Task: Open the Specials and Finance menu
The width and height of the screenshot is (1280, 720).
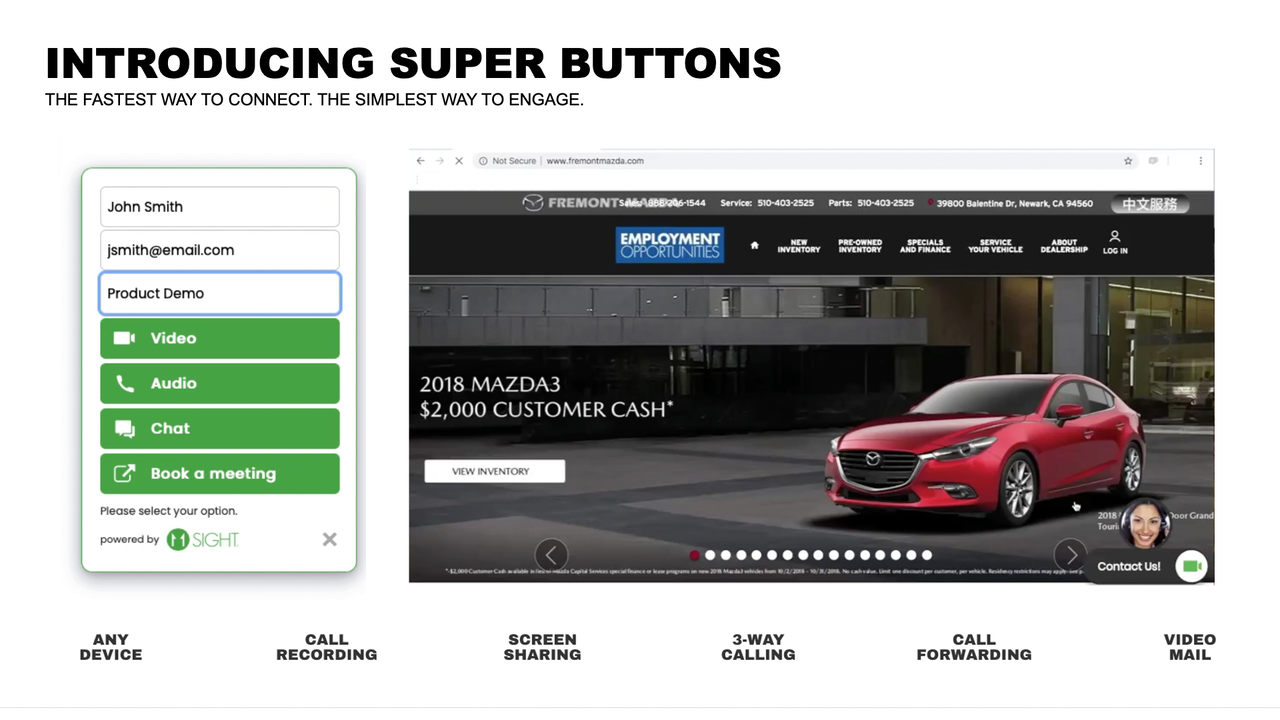Action: point(925,246)
